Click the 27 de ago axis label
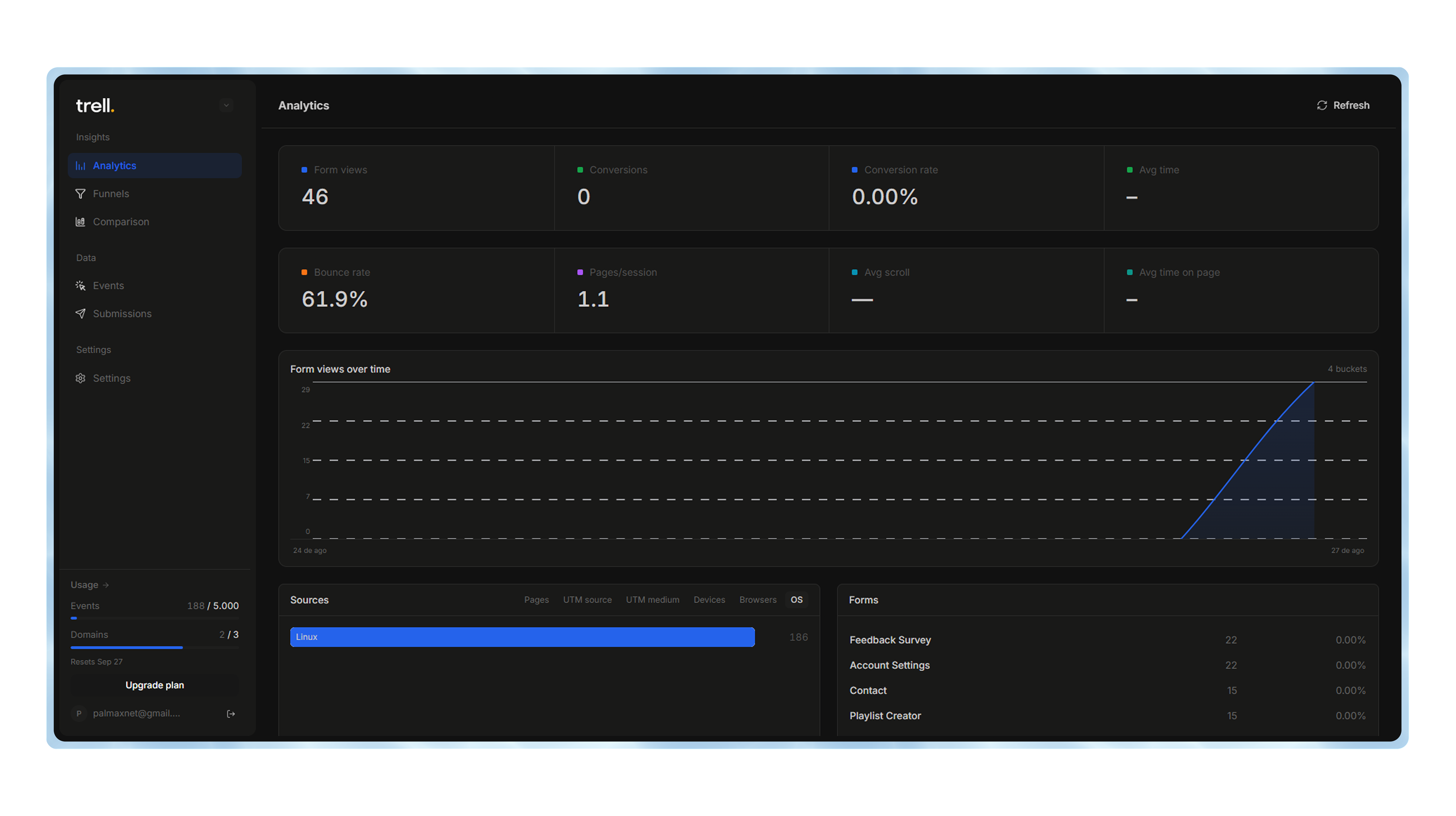Image resolution: width=1456 pixels, height=816 pixels. click(x=1348, y=550)
